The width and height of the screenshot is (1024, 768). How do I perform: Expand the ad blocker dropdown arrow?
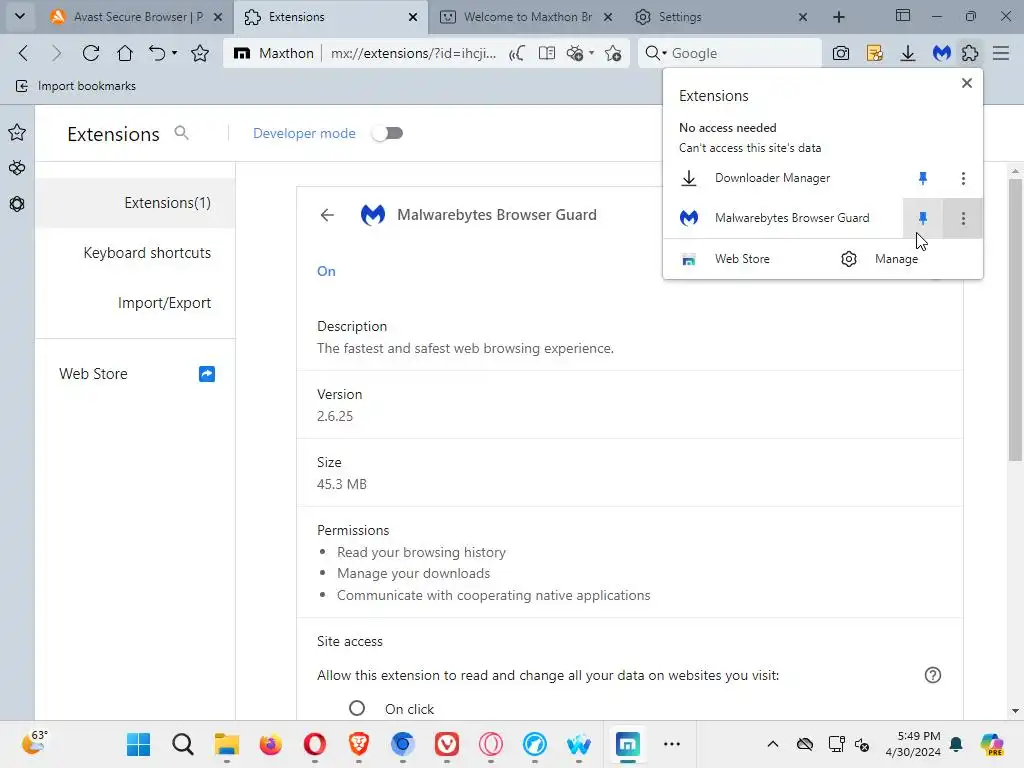(x=592, y=53)
